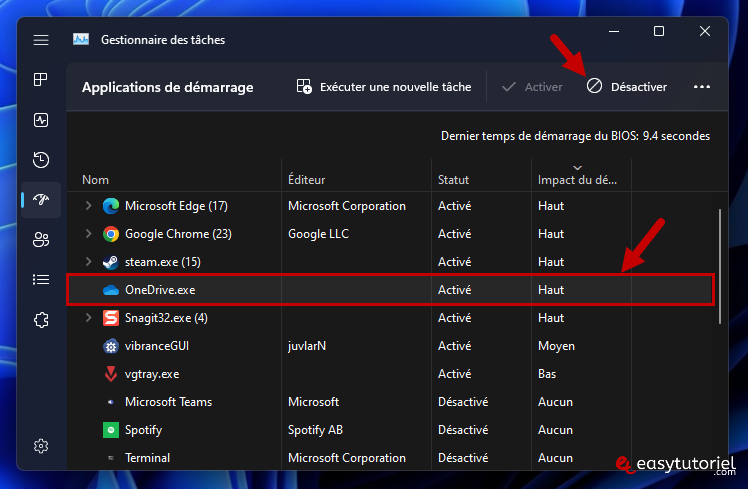Open the Details page in sidebar
Viewport: 748px width, 489px height.
click(x=41, y=279)
